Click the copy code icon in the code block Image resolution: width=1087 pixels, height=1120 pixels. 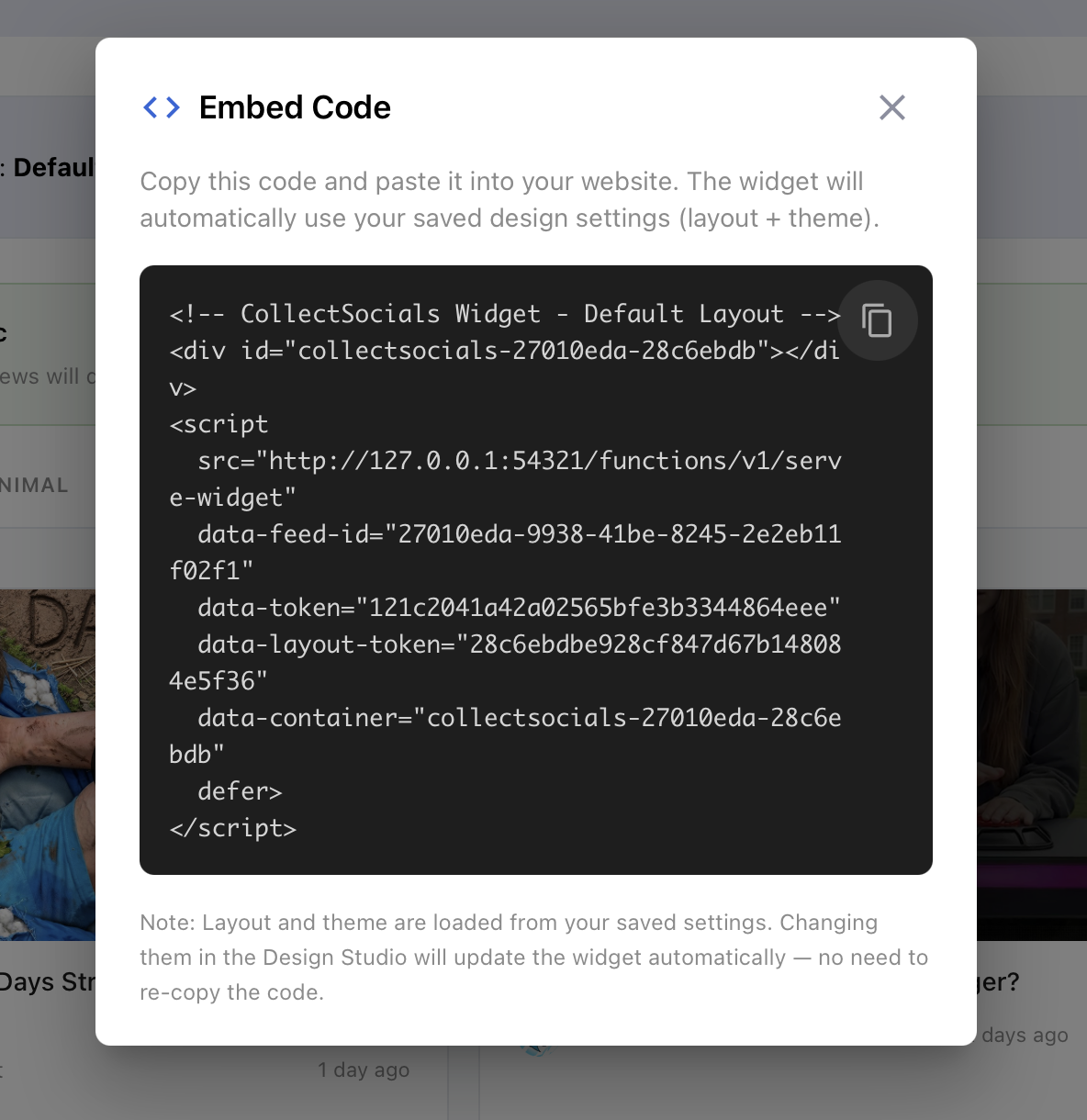(x=877, y=320)
